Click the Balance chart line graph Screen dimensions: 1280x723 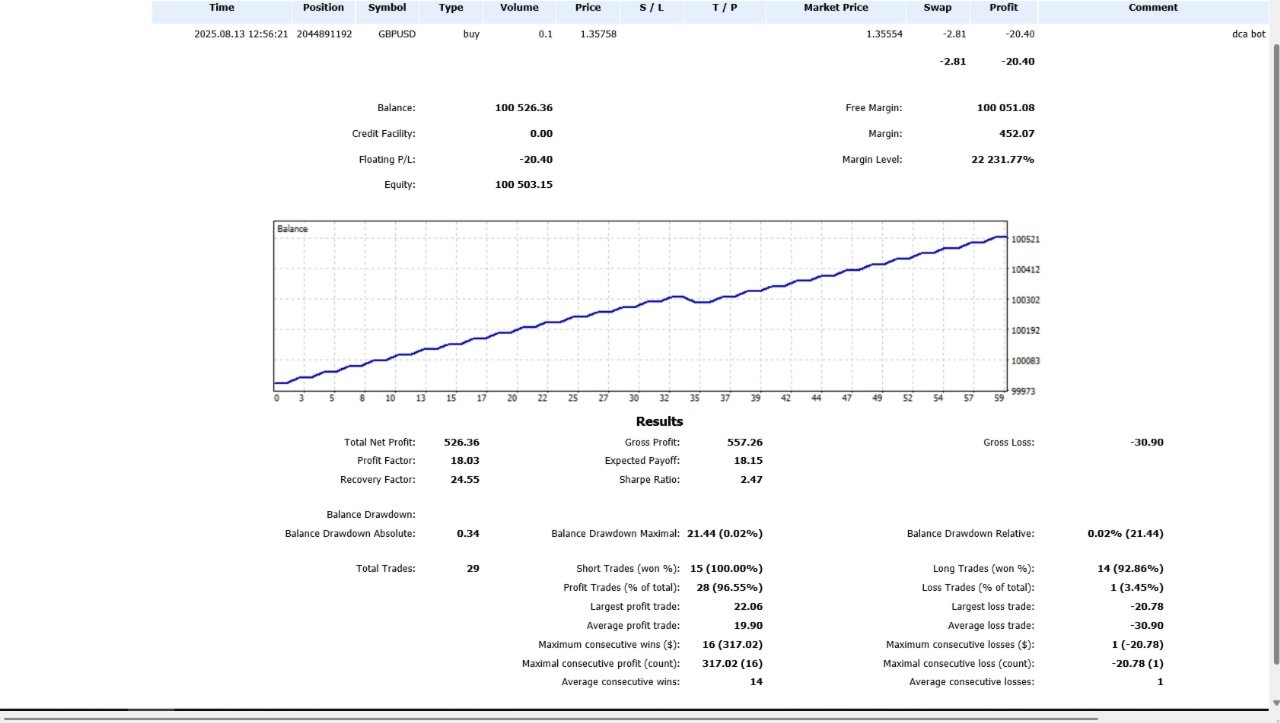(x=640, y=305)
